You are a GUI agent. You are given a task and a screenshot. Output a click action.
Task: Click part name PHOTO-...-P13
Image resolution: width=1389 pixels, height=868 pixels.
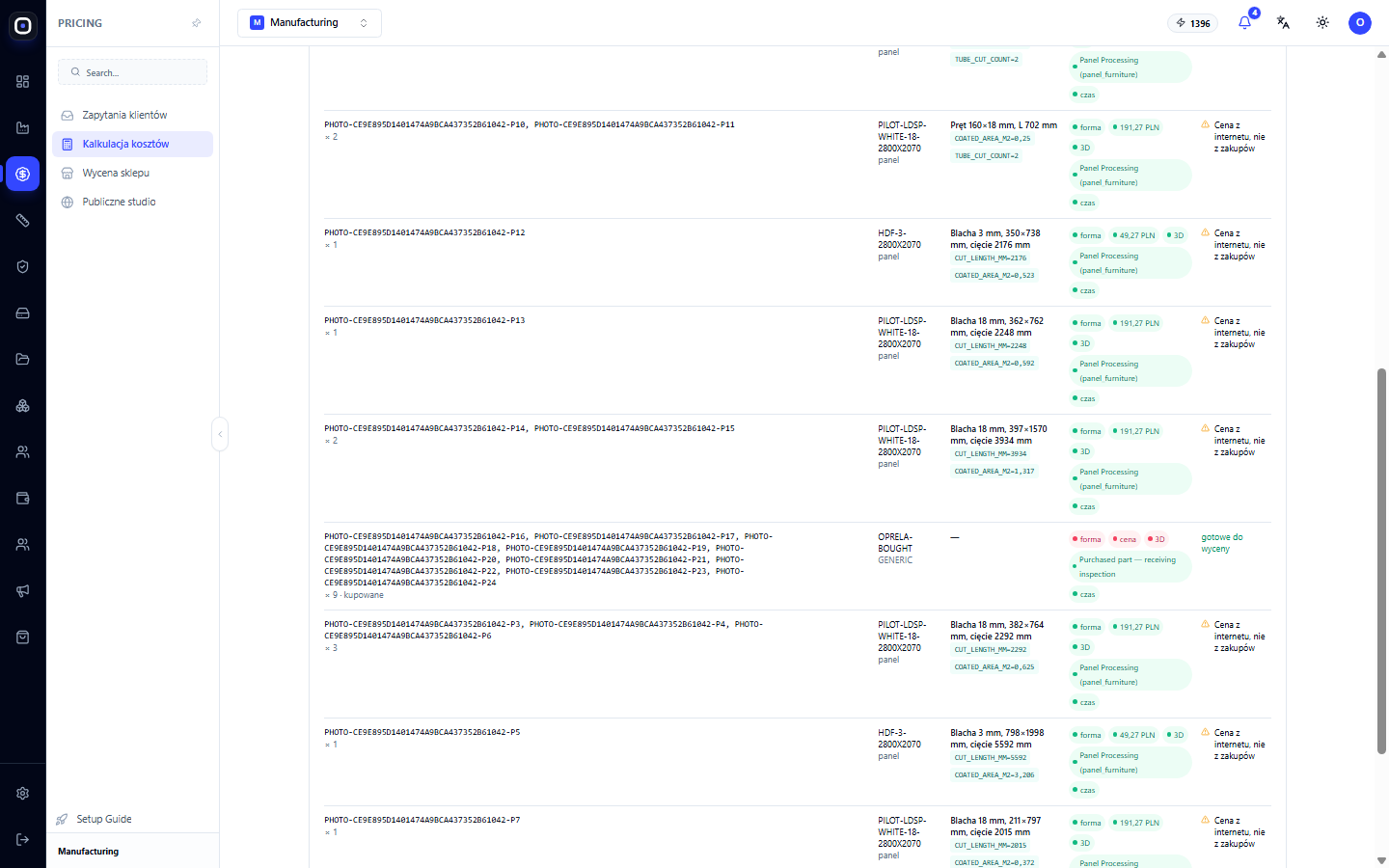424,320
